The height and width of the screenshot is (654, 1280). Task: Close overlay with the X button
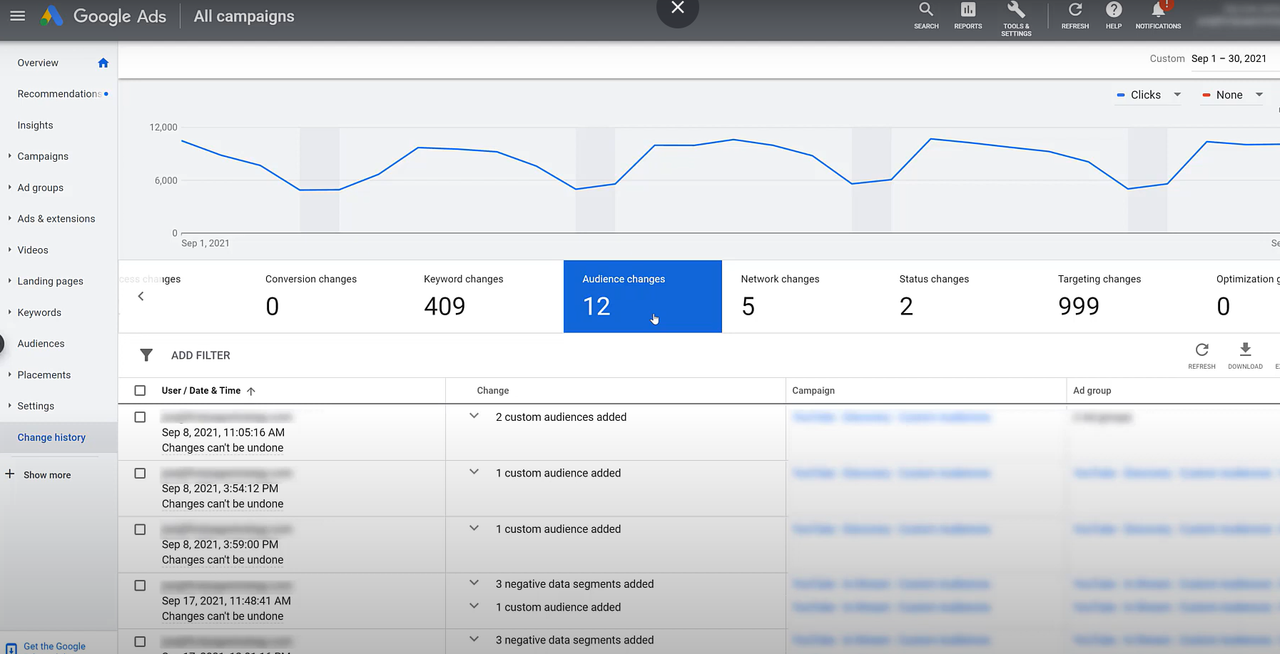(677, 8)
